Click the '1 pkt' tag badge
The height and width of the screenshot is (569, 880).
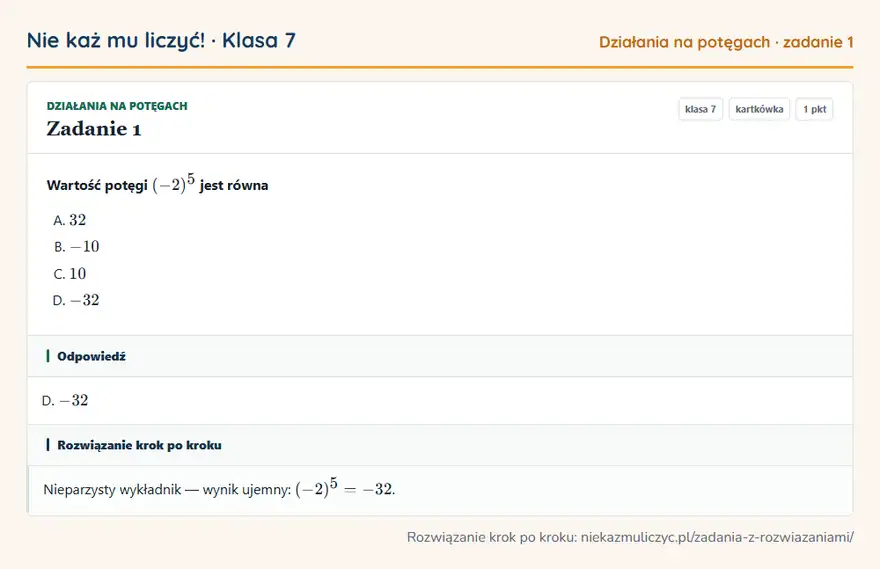pos(814,109)
